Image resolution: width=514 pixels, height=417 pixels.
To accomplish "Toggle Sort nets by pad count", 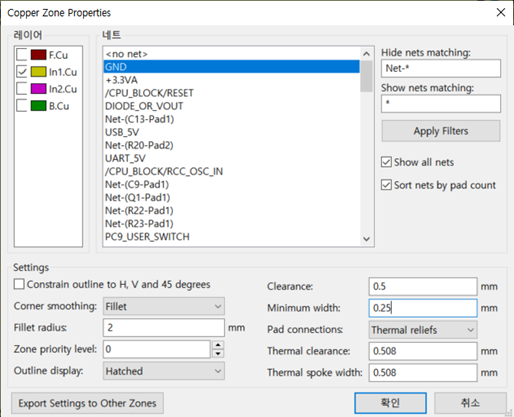I will [386, 185].
